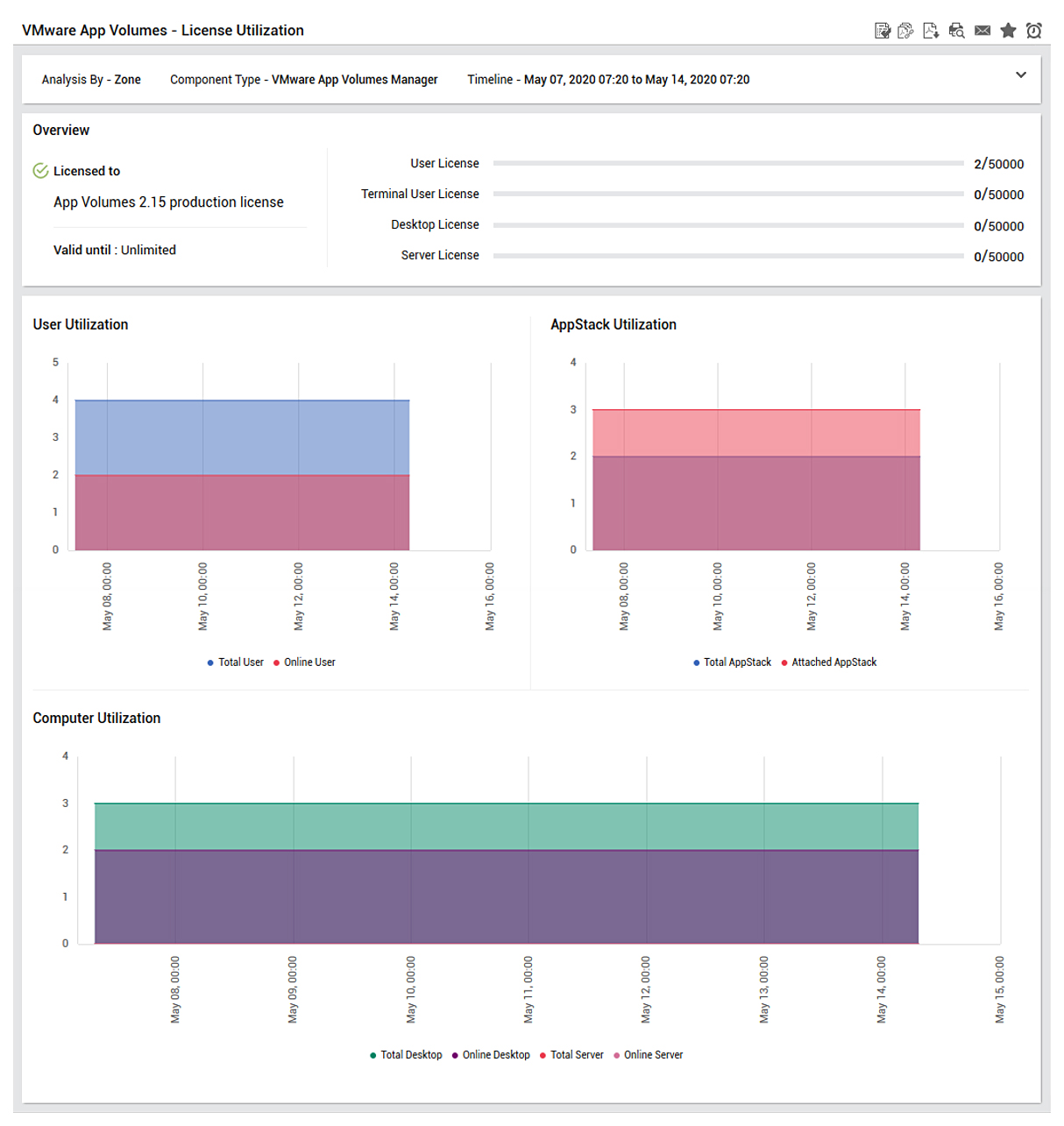The width and height of the screenshot is (1064, 1126).
Task: Click May 14, 00:00 label under User Utilization
Action: coord(394,597)
